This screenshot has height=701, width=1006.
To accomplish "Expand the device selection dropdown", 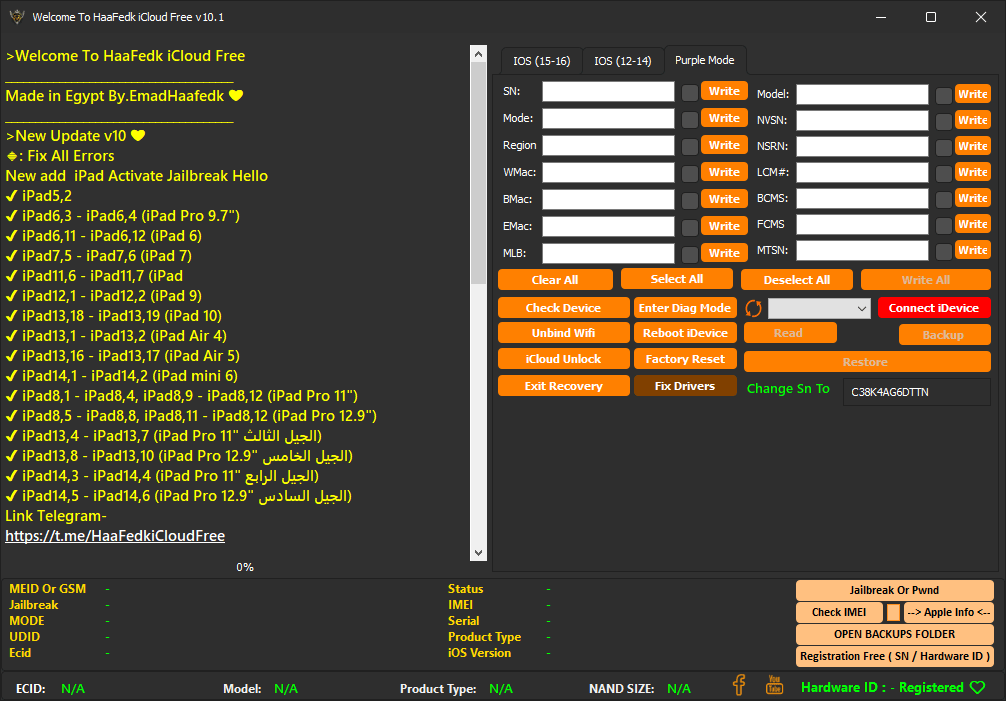I will pyautogui.click(x=862, y=309).
